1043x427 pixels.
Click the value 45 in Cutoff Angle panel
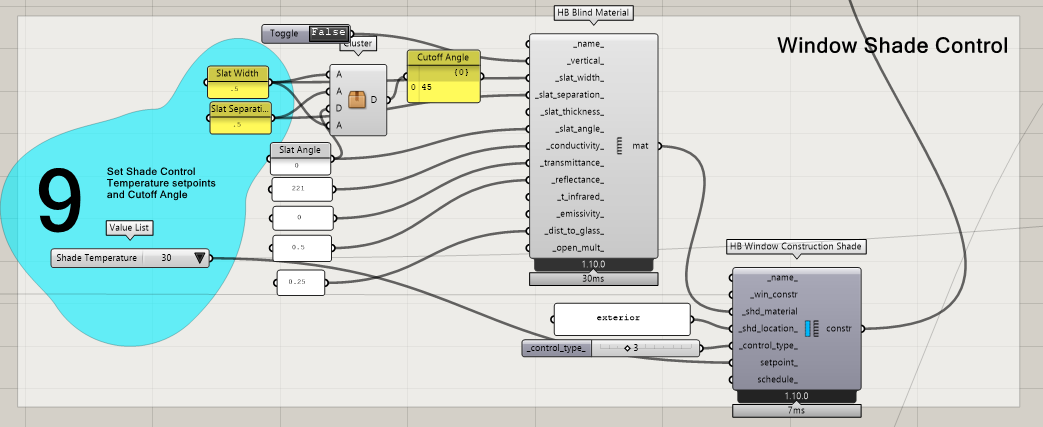pos(426,87)
